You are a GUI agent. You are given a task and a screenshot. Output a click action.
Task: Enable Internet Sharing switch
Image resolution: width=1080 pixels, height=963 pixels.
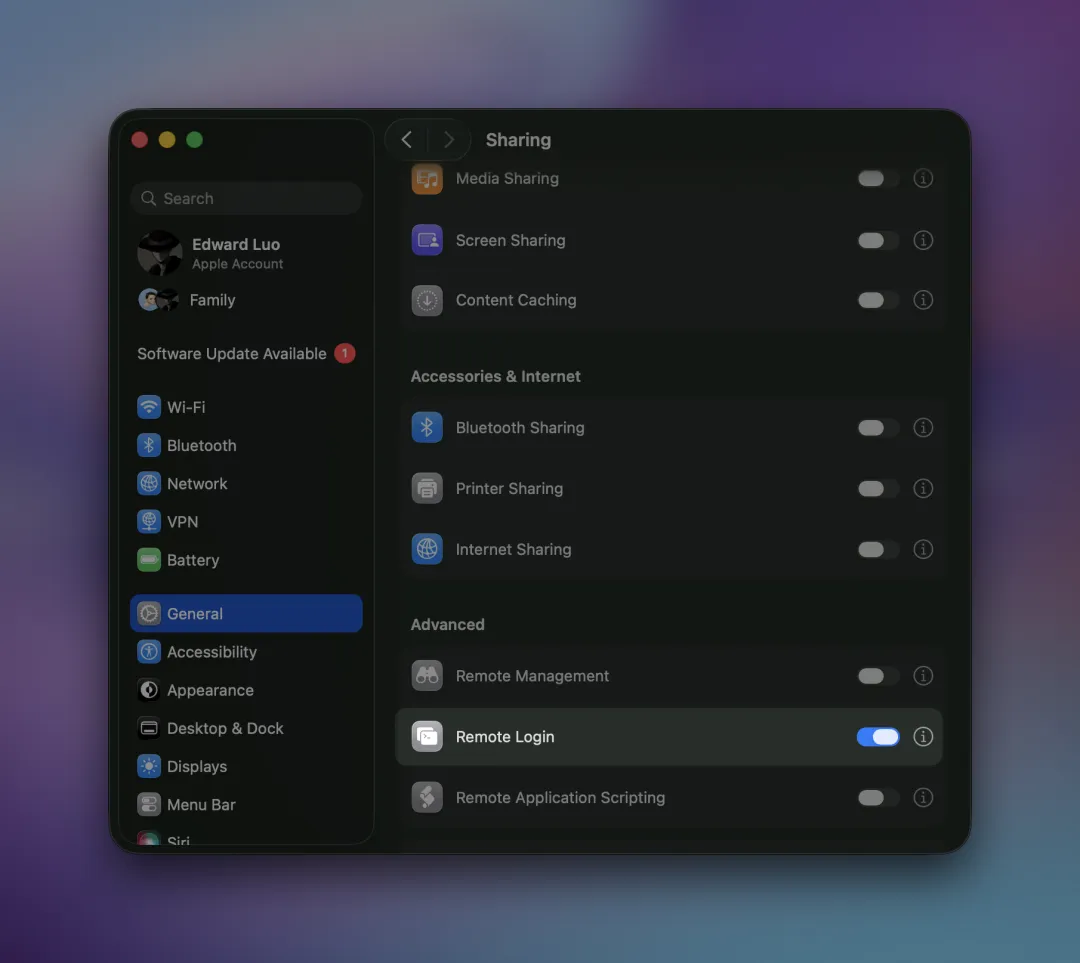click(x=878, y=549)
